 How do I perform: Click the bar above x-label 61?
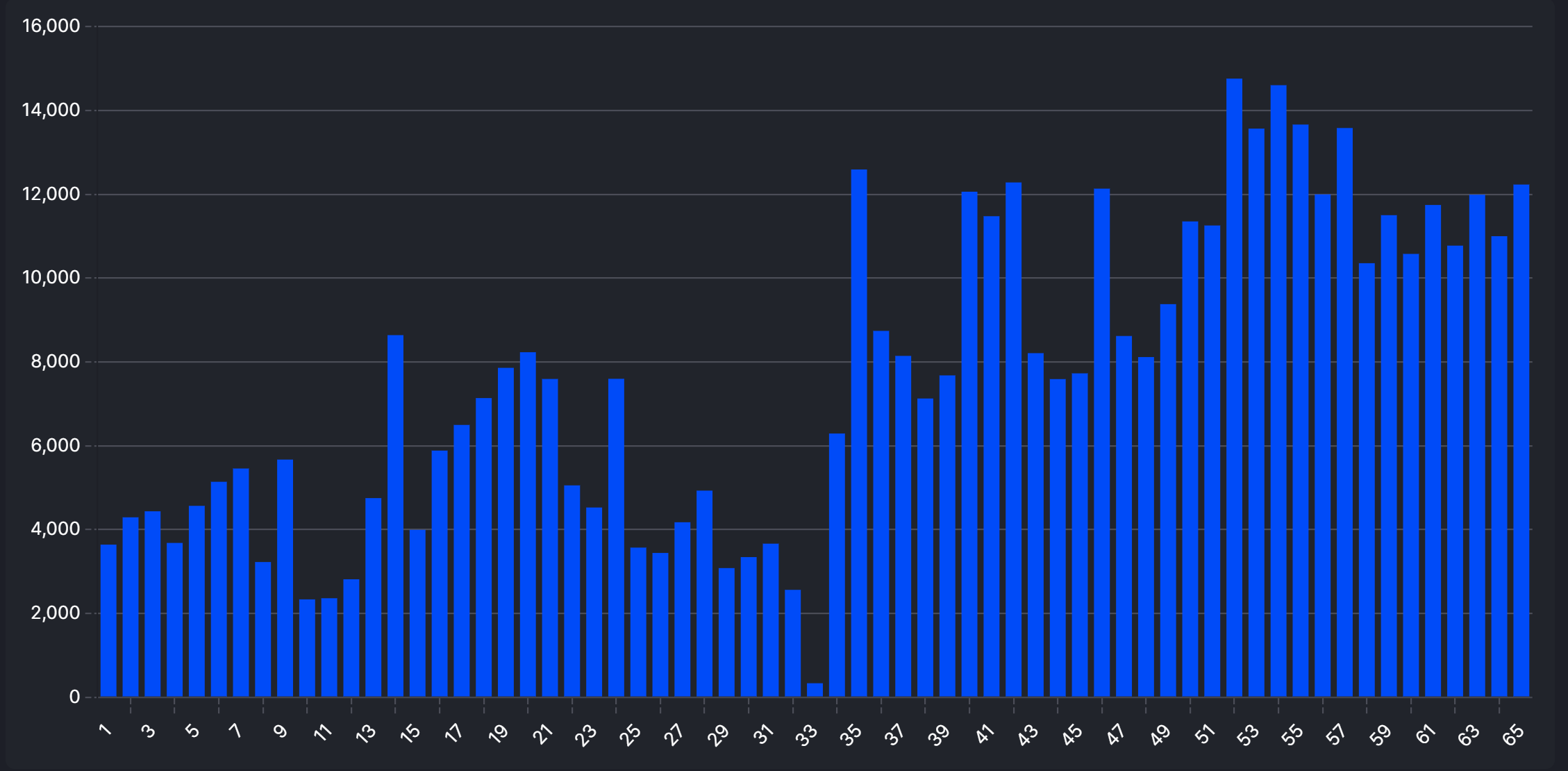point(1433,451)
